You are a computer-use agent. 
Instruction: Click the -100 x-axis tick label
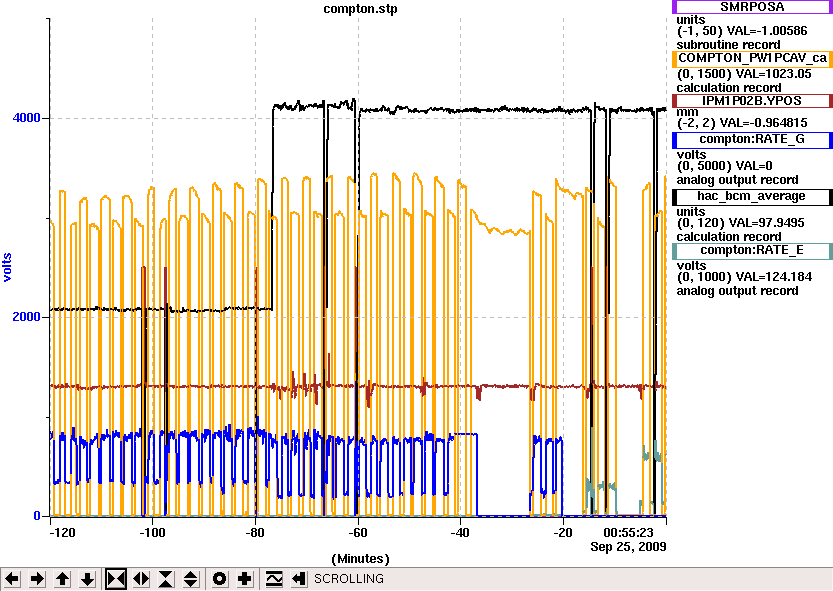152,533
